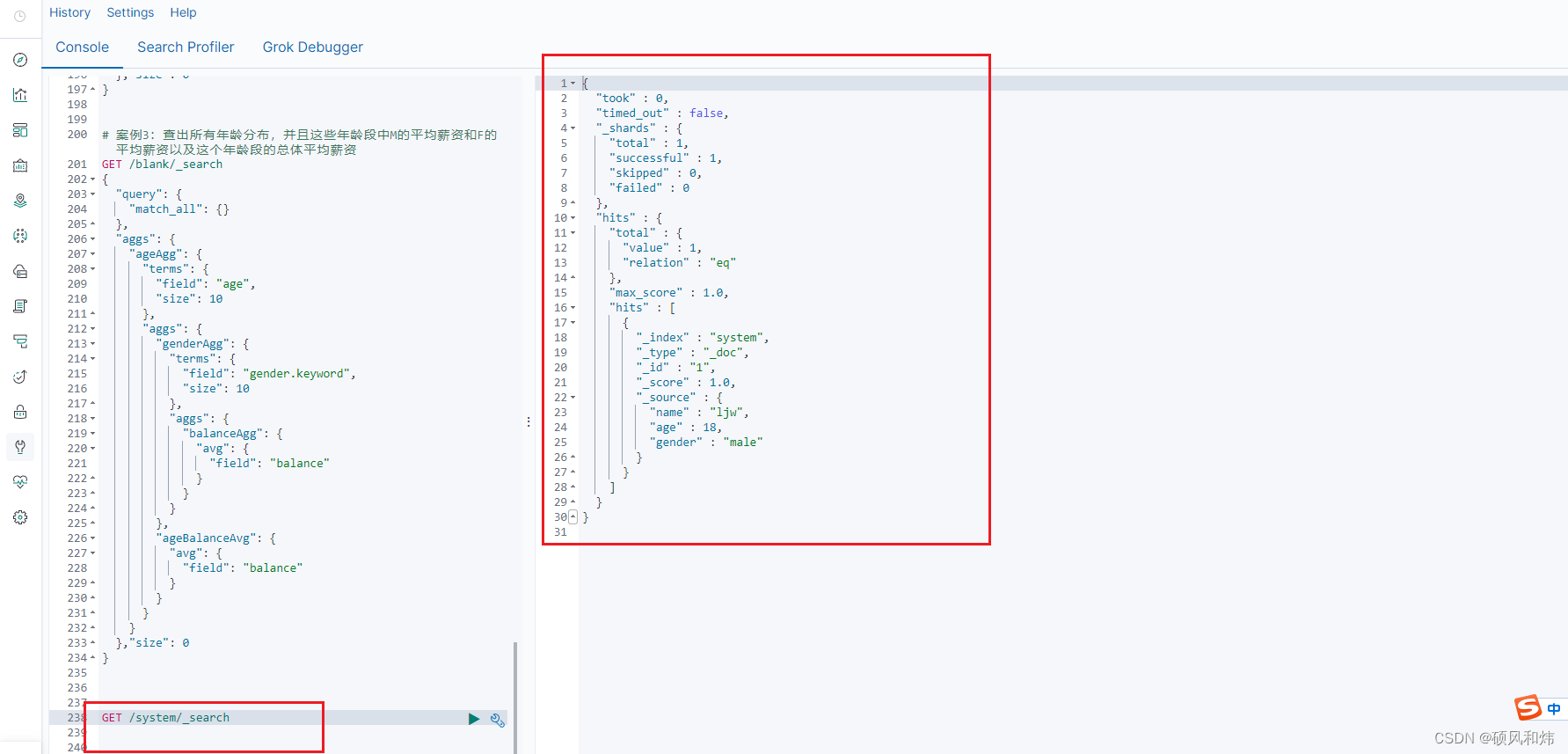1568x754 pixels.
Task: Click the "gender" : "male" output line
Action: pos(706,443)
